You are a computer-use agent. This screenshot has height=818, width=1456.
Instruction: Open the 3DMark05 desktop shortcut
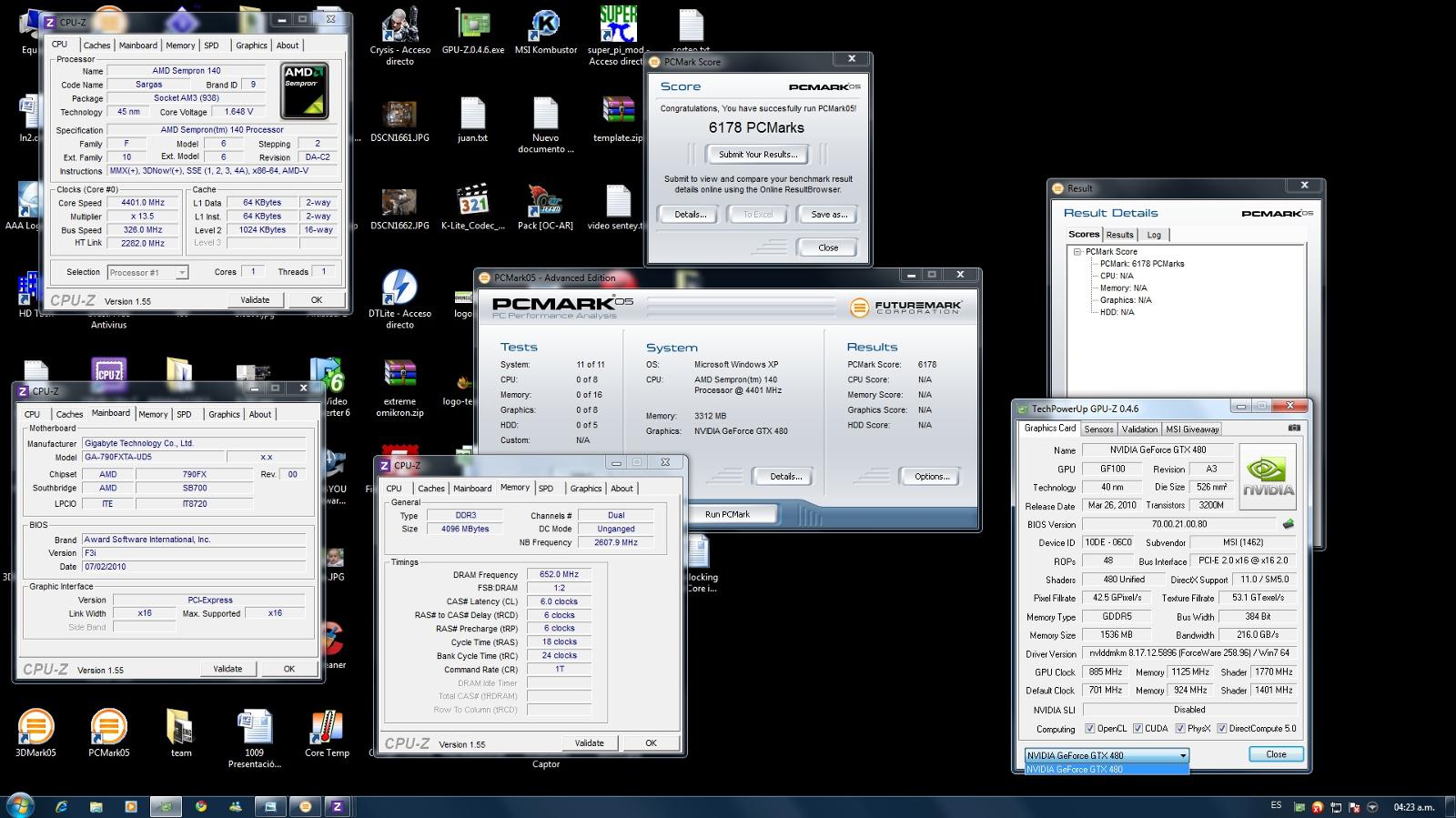[x=35, y=733]
